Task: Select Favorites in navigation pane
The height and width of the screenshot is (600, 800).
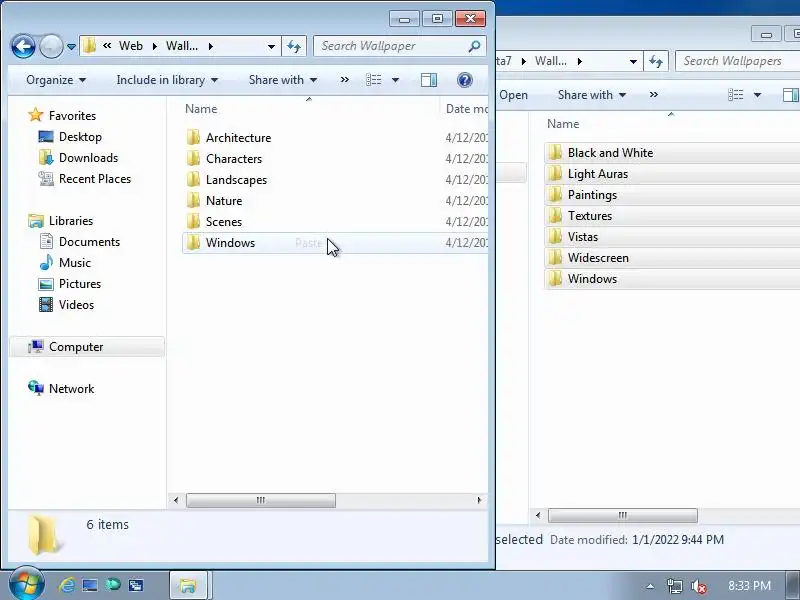Action: 72,116
